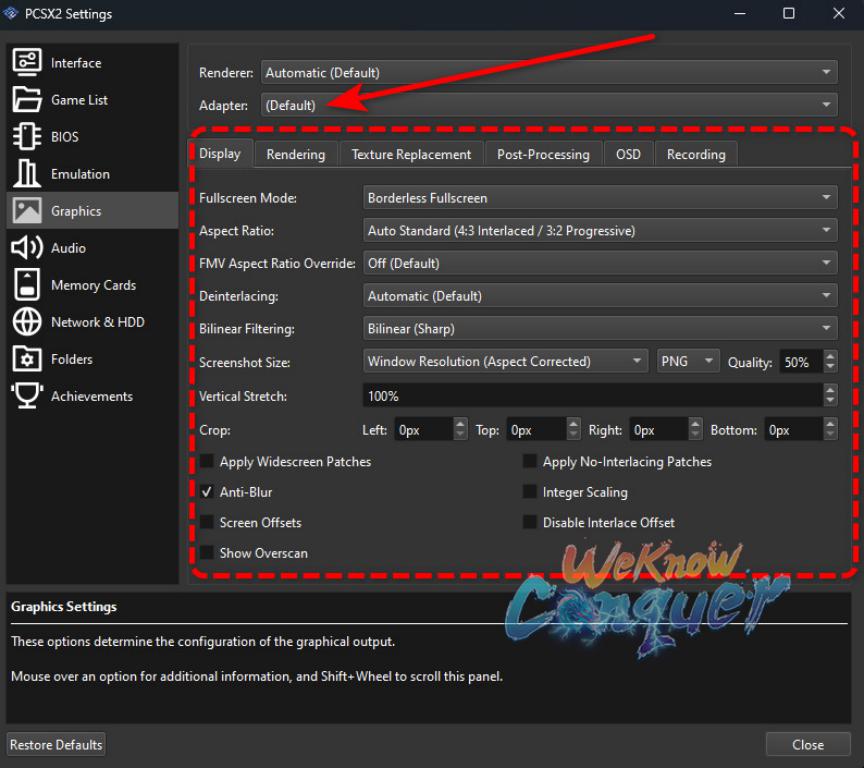
Task: Switch to the Recording tab
Action: click(696, 154)
